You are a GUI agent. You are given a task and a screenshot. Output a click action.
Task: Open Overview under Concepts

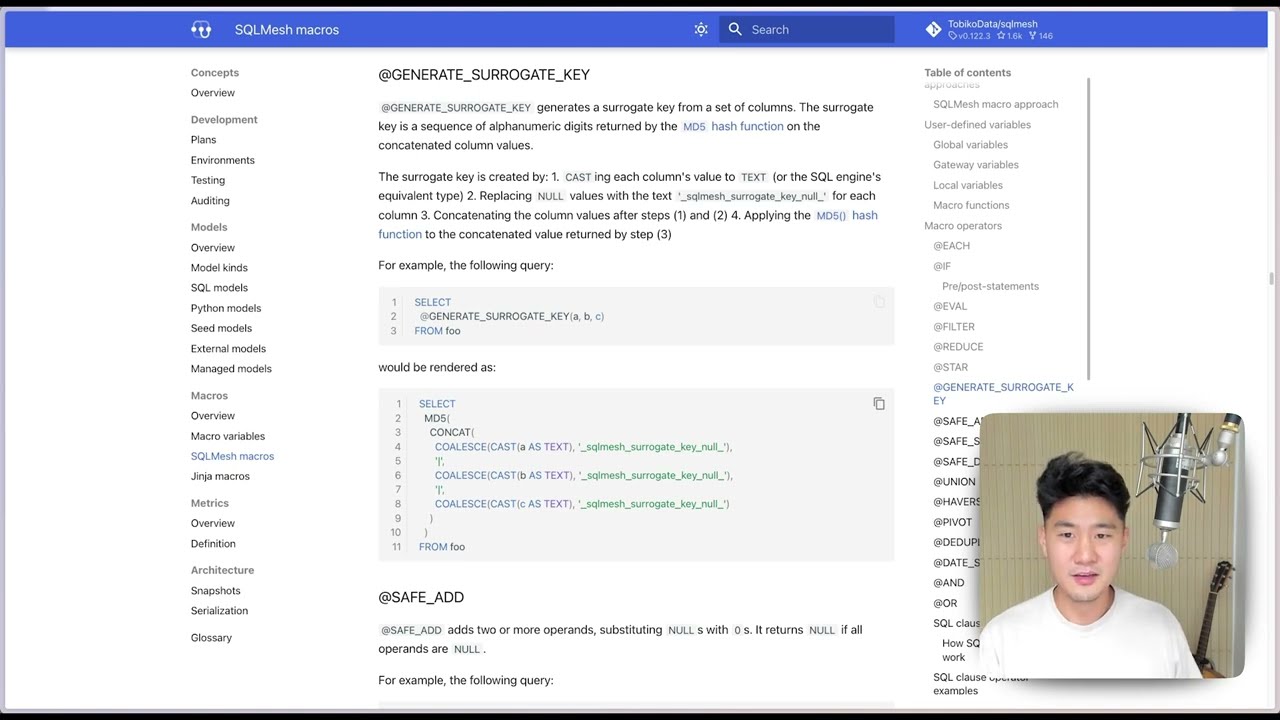(x=213, y=93)
